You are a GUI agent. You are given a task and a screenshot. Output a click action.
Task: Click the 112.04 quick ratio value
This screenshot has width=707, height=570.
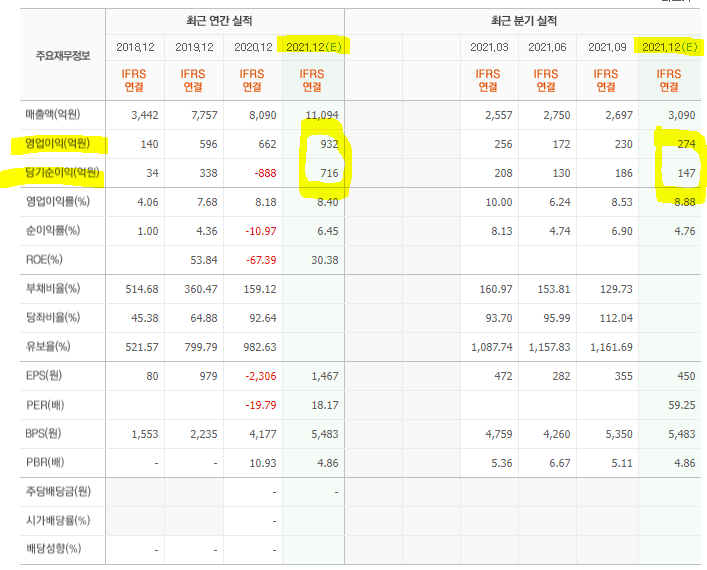pos(616,318)
